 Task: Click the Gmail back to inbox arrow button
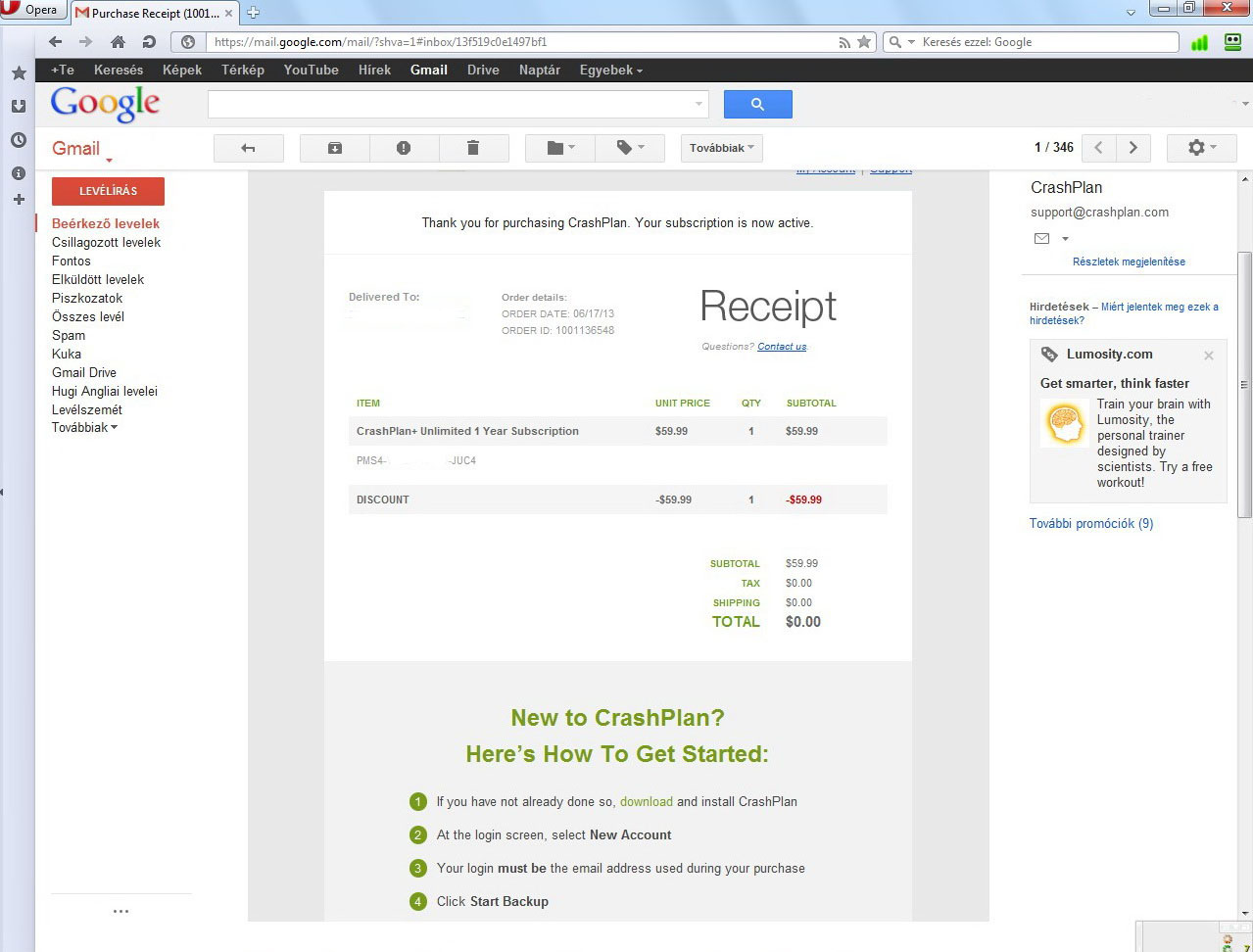pyautogui.click(x=249, y=148)
